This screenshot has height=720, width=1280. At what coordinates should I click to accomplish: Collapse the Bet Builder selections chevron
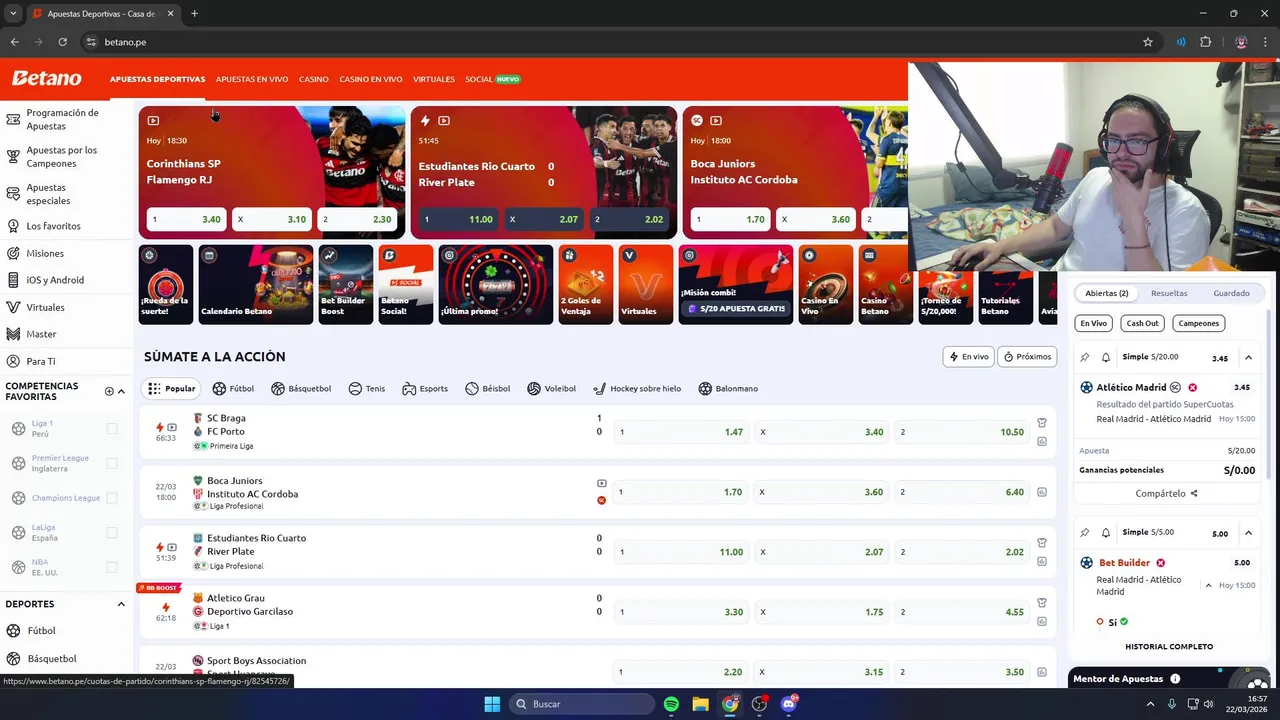(1208, 585)
